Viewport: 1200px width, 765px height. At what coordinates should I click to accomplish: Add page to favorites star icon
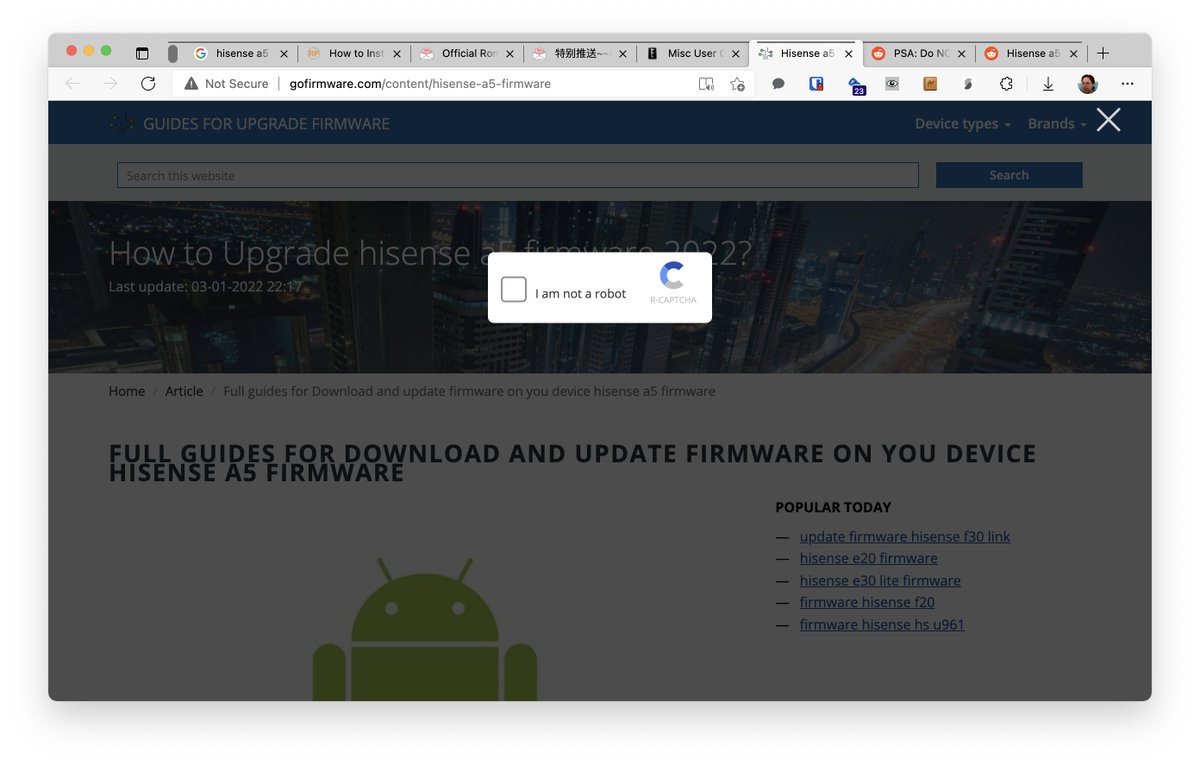737,84
